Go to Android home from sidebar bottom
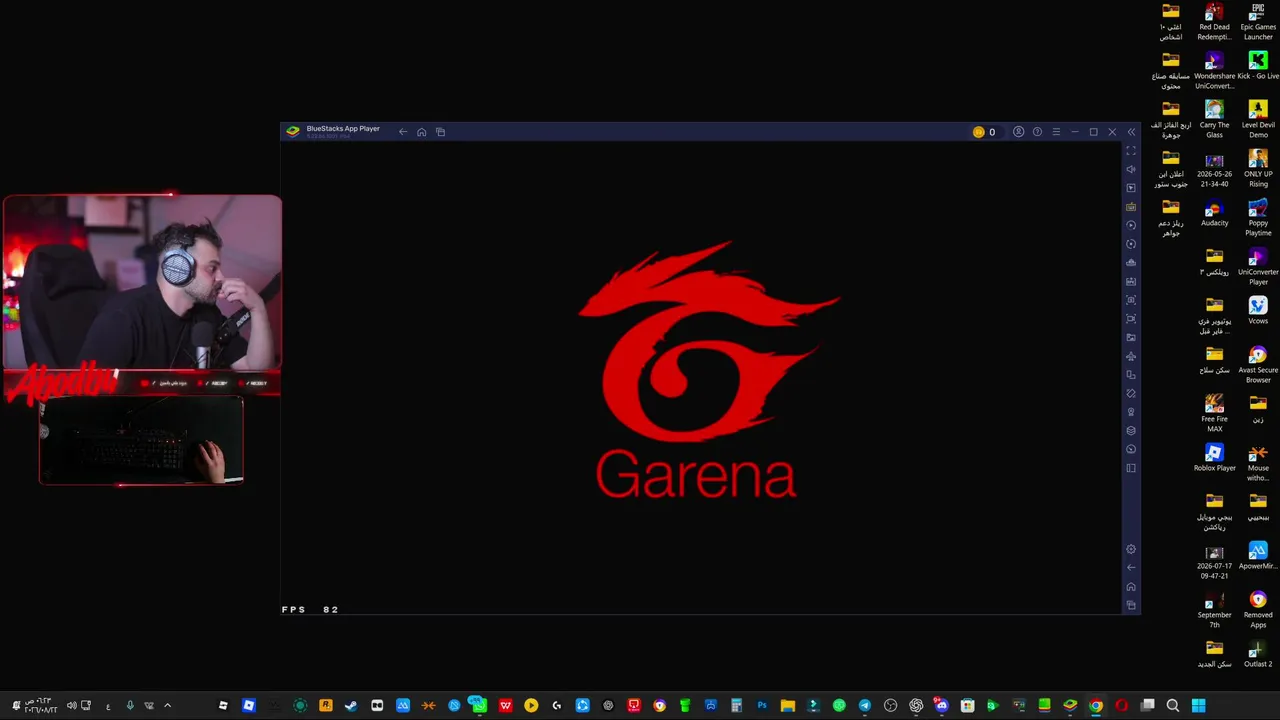This screenshot has height=720, width=1280. 1131,587
